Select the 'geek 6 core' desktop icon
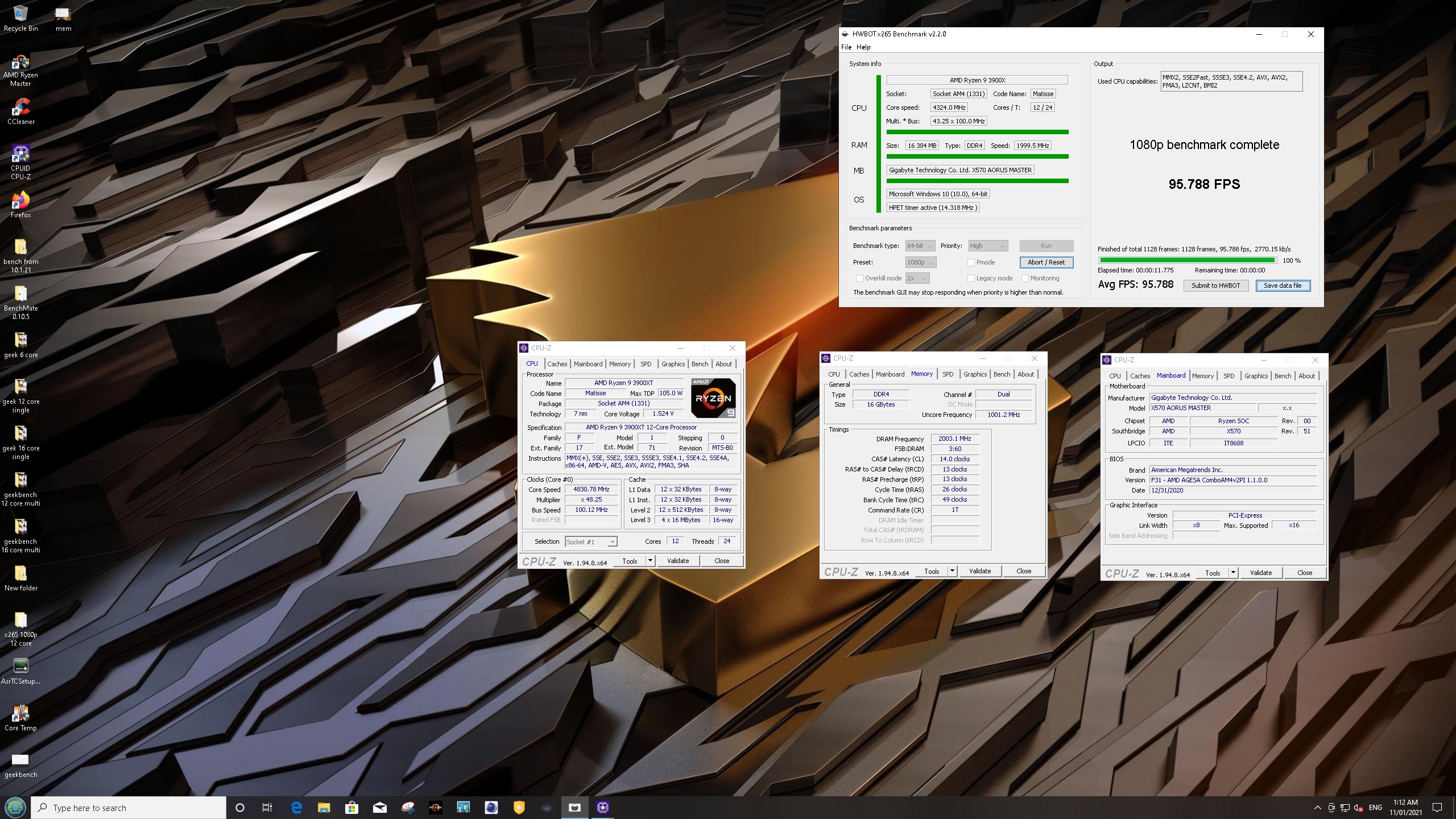The image size is (1456, 819). 20,345
